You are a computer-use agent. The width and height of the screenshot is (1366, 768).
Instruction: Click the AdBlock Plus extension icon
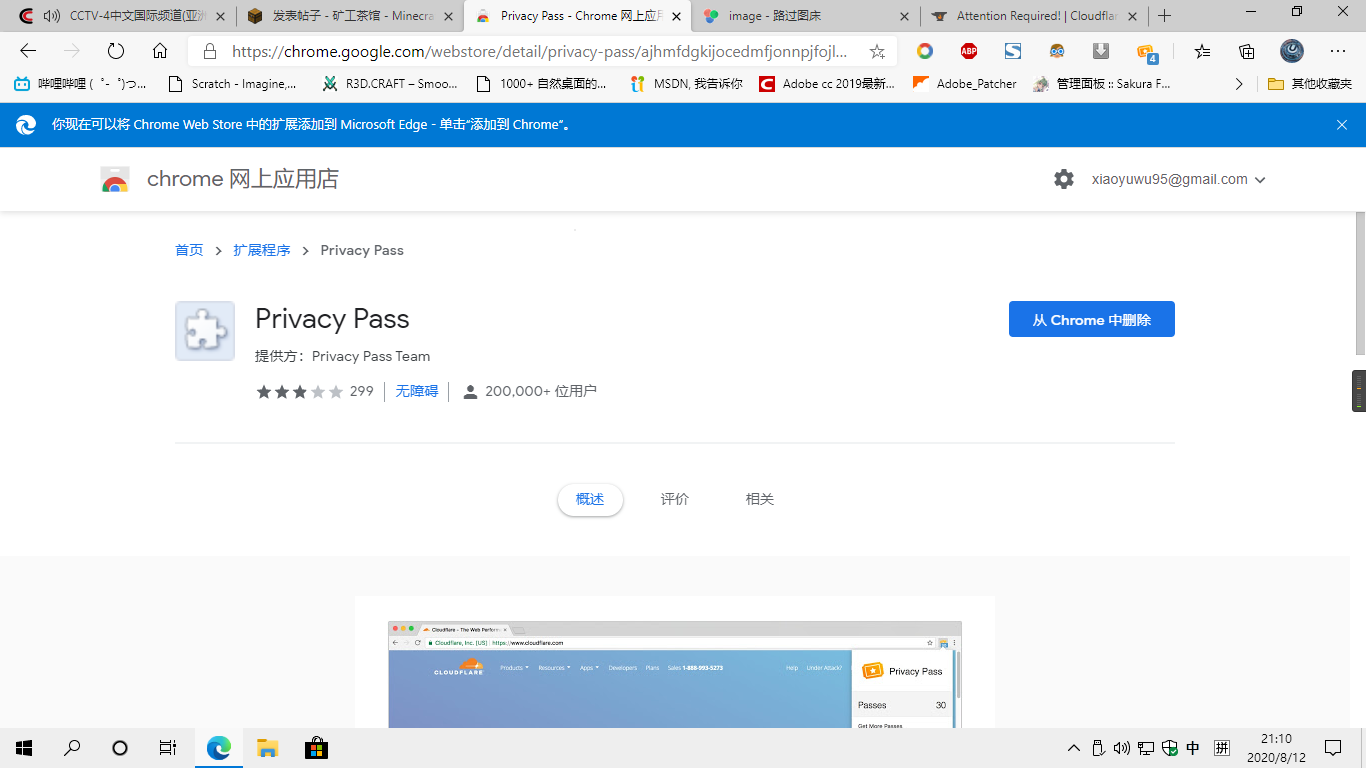pyautogui.click(x=968, y=51)
